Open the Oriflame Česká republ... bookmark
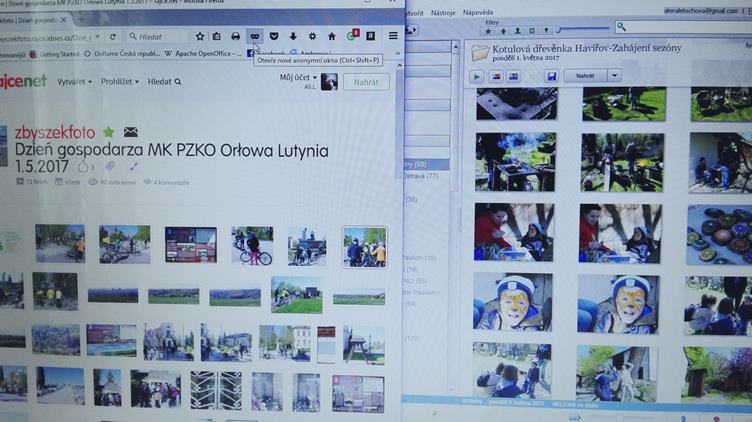752x422 pixels. (122, 54)
